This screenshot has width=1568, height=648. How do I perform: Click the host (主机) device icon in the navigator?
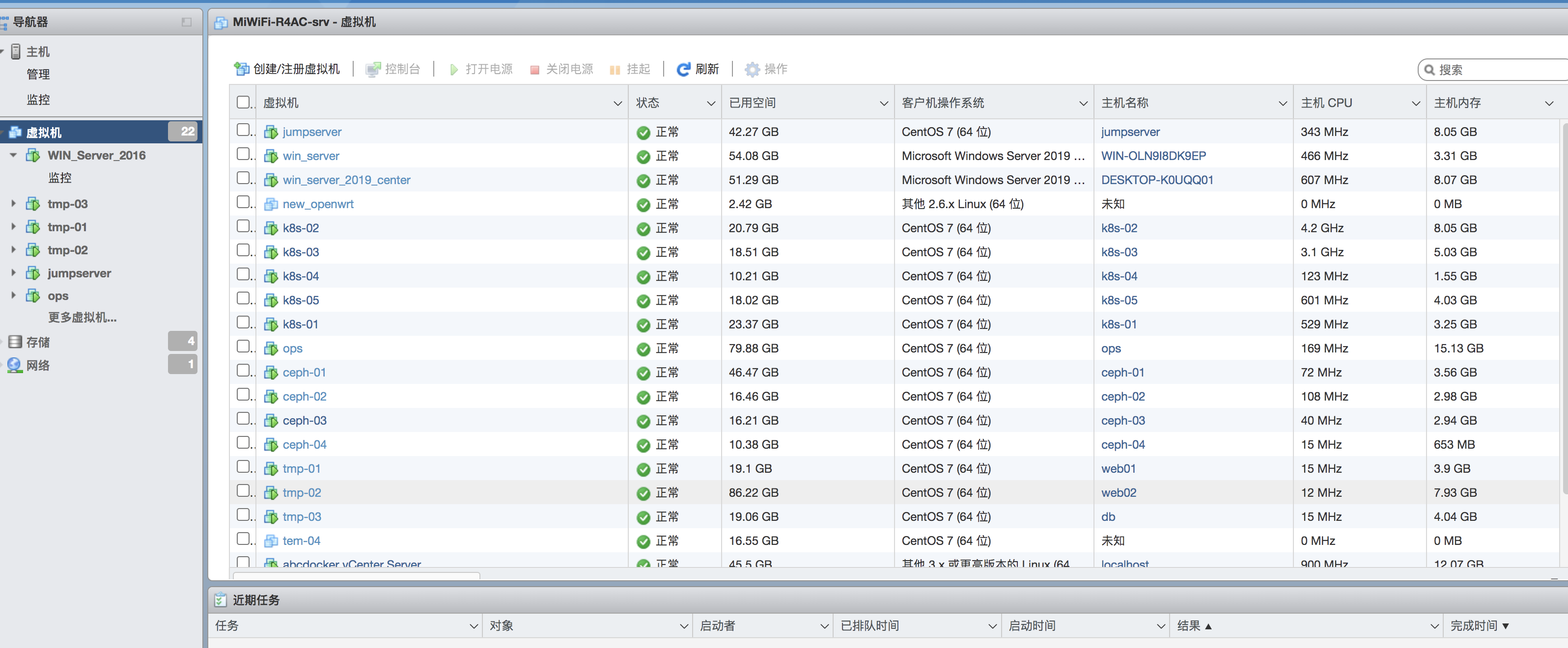click(x=16, y=52)
